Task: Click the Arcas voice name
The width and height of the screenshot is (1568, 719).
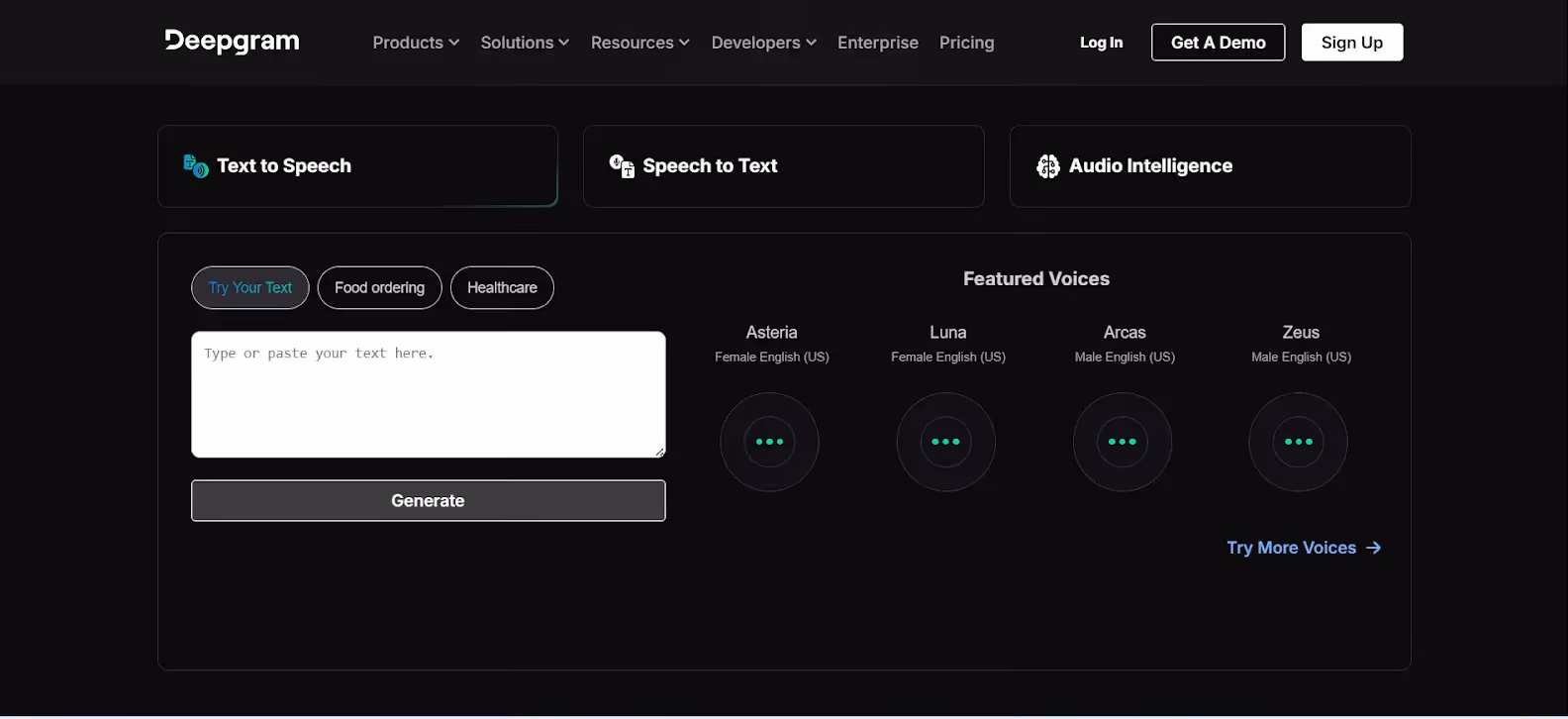Action: pos(1125,333)
